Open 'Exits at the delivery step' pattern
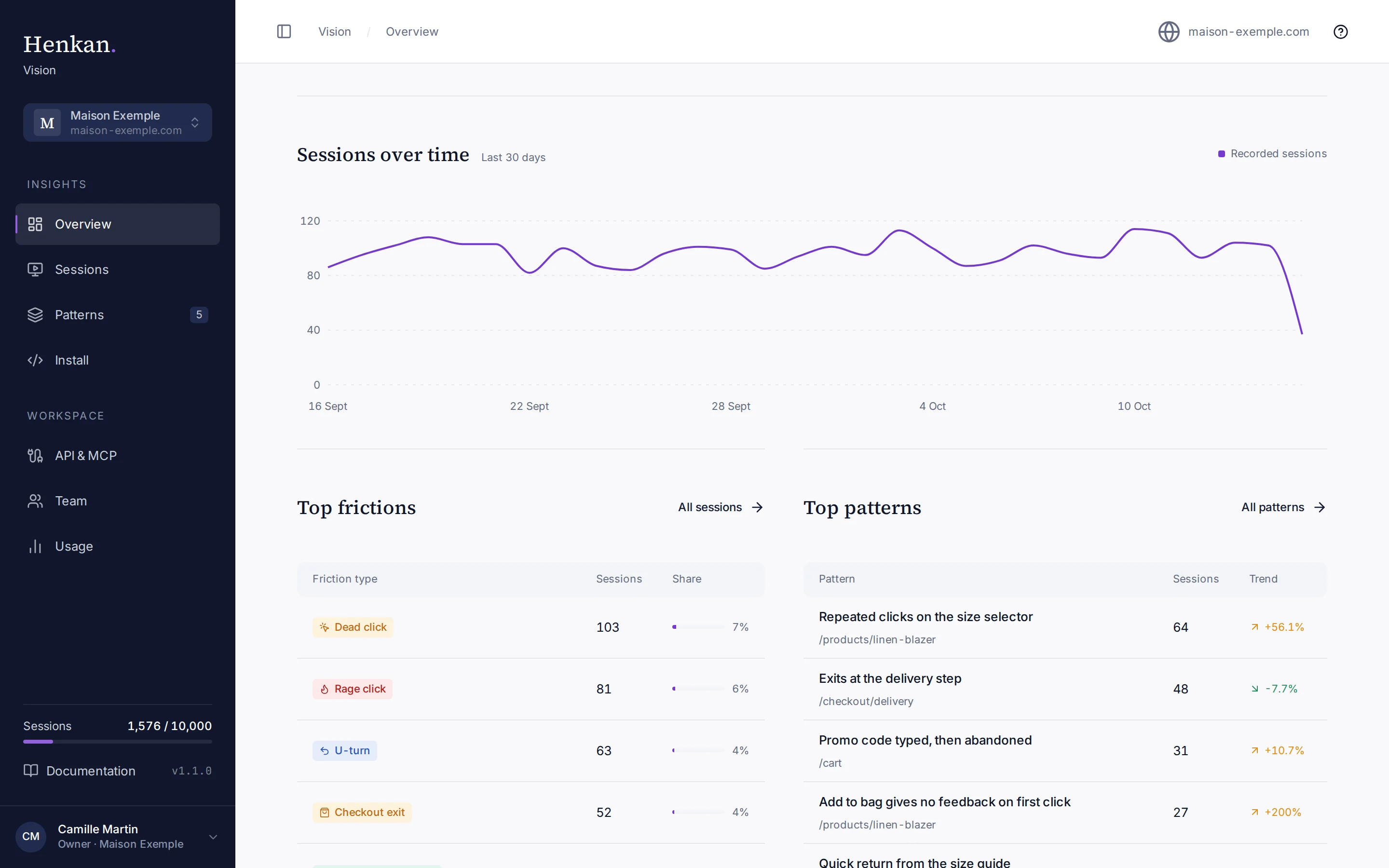1389x868 pixels. click(890, 678)
